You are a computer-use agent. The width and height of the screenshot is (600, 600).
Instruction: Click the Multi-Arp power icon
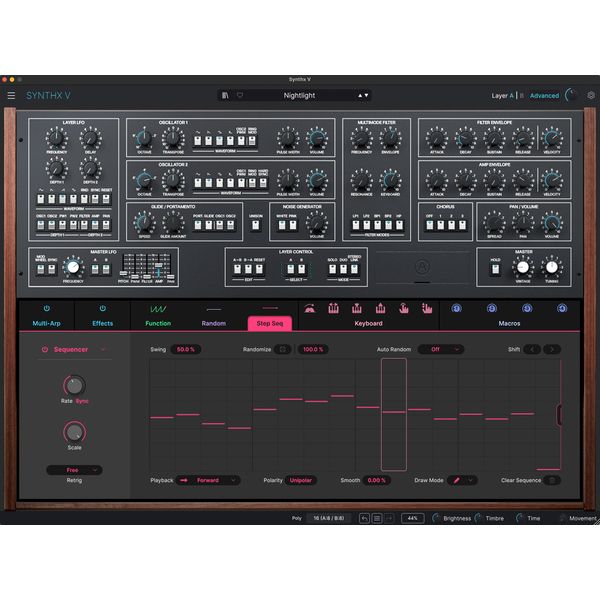pos(47,308)
